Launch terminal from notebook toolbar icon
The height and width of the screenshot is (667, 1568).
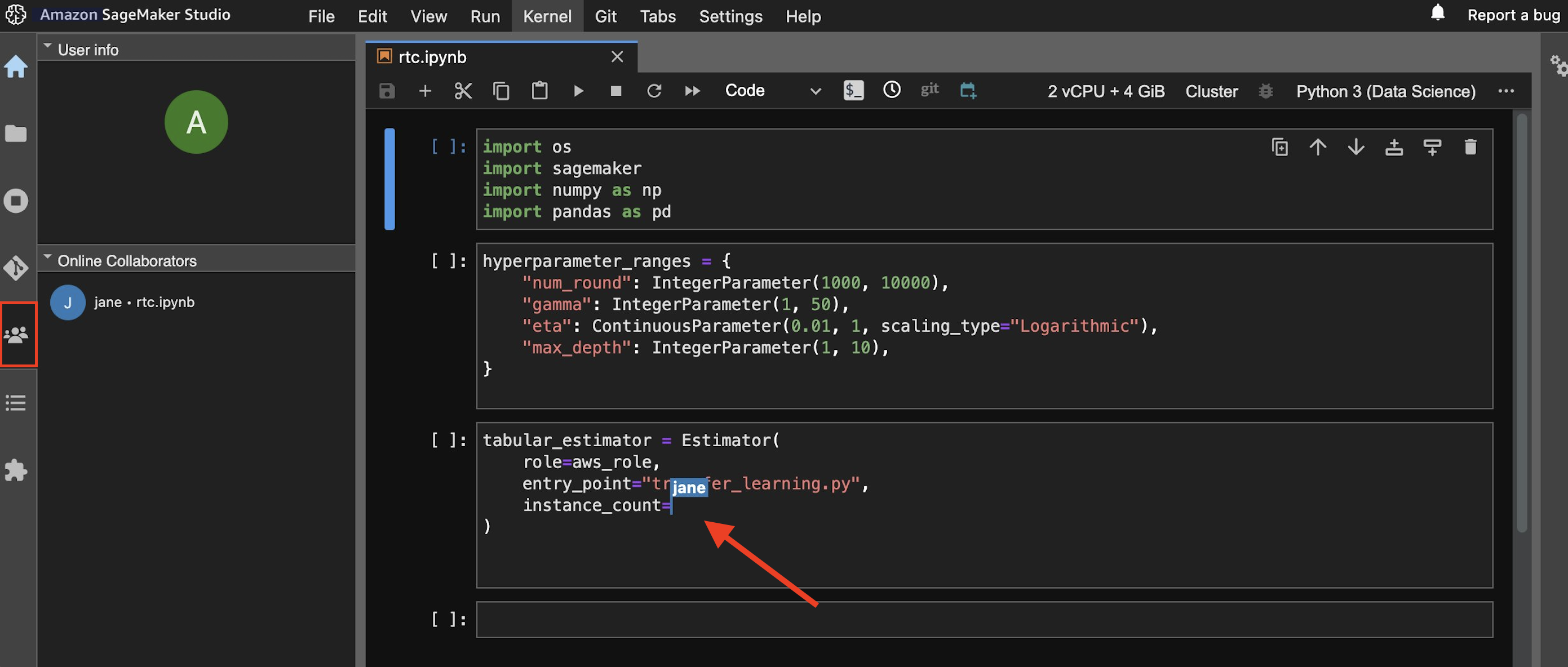[x=853, y=91]
